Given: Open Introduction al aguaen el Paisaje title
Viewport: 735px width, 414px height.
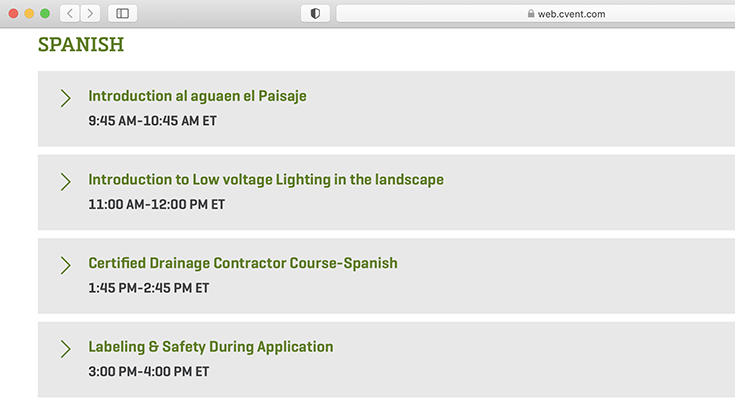Looking at the screenshot, I should 197,96.
